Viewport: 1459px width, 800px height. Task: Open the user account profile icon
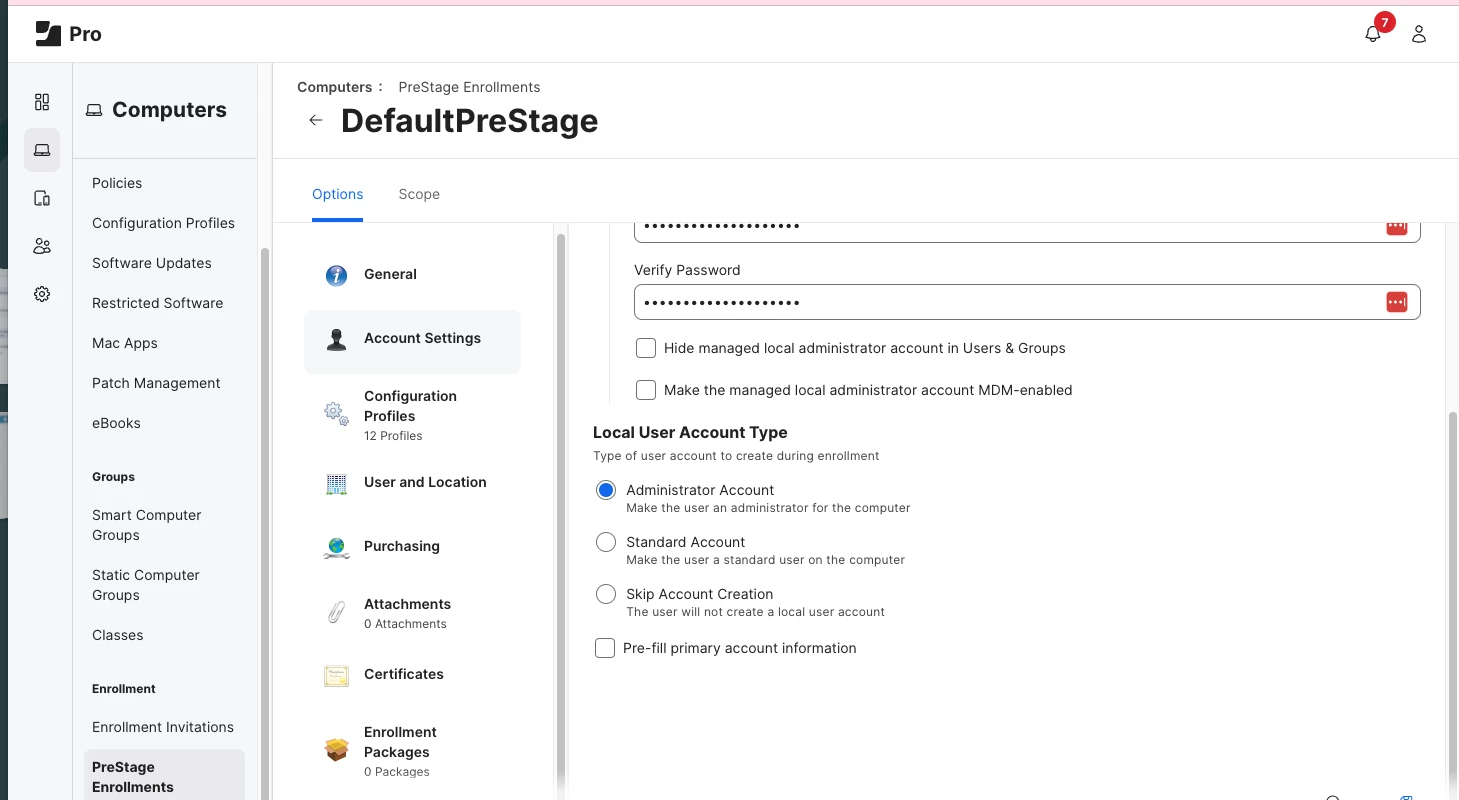(x=1419, y=34)
